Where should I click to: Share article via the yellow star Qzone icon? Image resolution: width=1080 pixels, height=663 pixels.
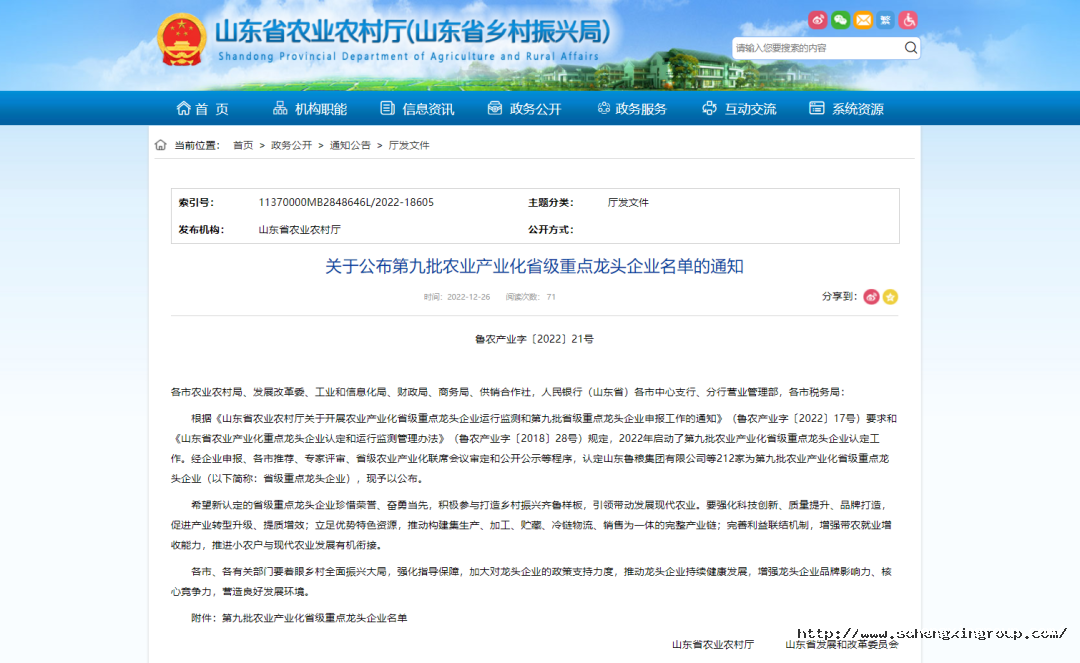(890, 297)
